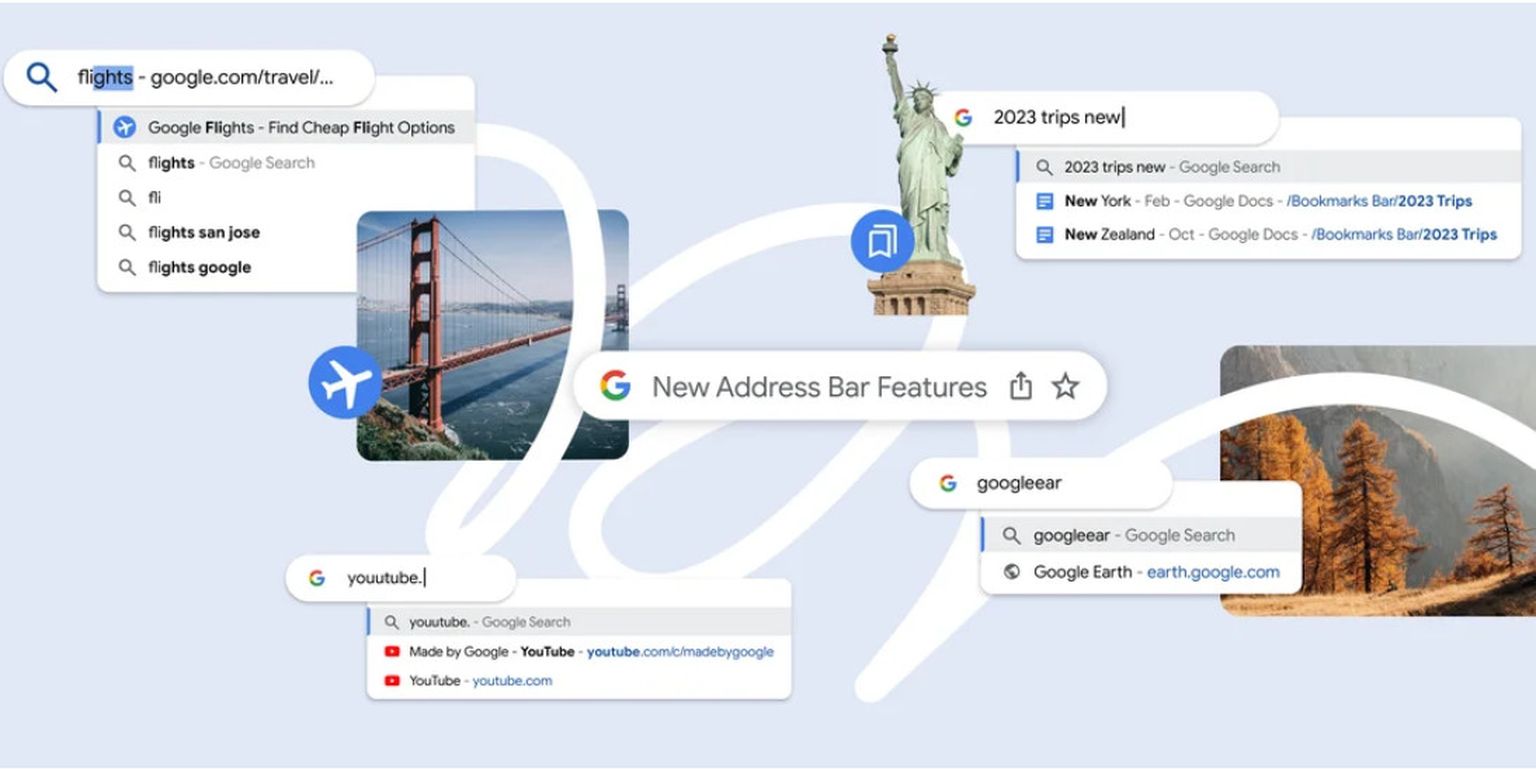The height and width of the screenshot is (771, 1536).
Task: Click Docs icon beside New Zealand
Action: [1044, 235]
